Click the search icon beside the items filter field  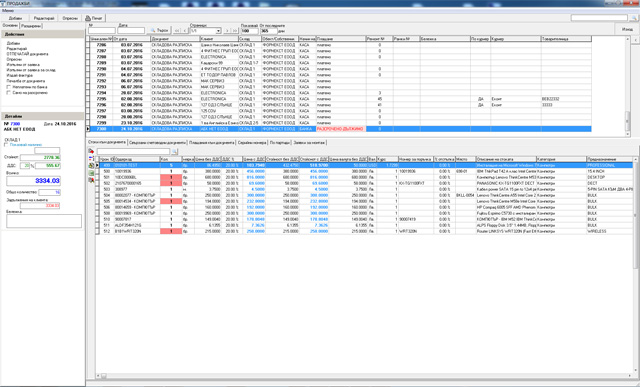[x=174, y=151]
